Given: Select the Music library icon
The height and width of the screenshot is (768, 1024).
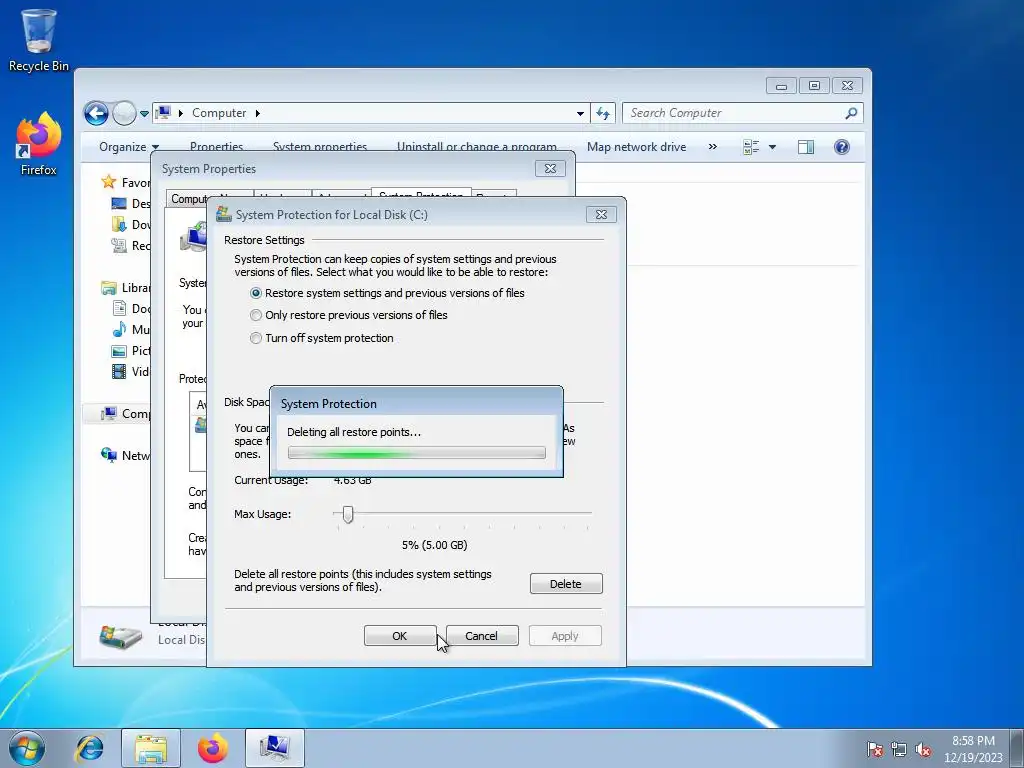Looking at the screenshot, I should [x=119, y=329].
